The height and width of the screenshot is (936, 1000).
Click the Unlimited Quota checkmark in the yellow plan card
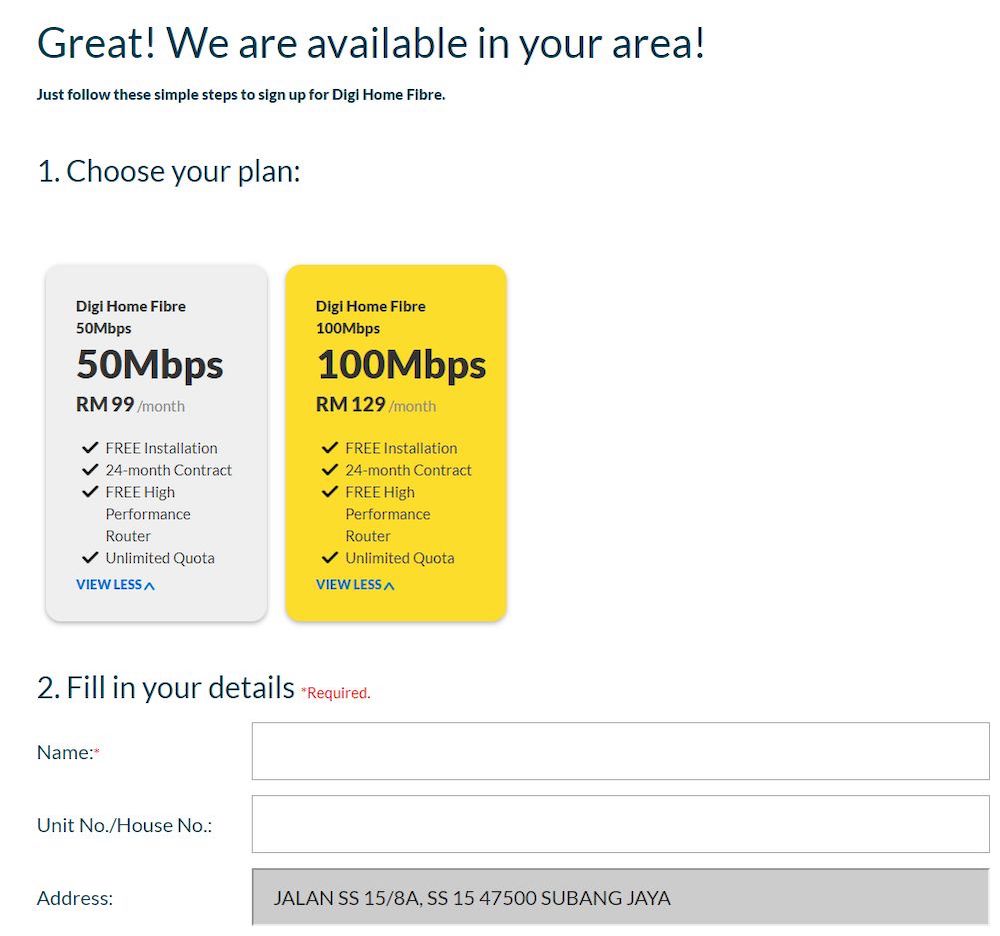click(x=330, y=558)
